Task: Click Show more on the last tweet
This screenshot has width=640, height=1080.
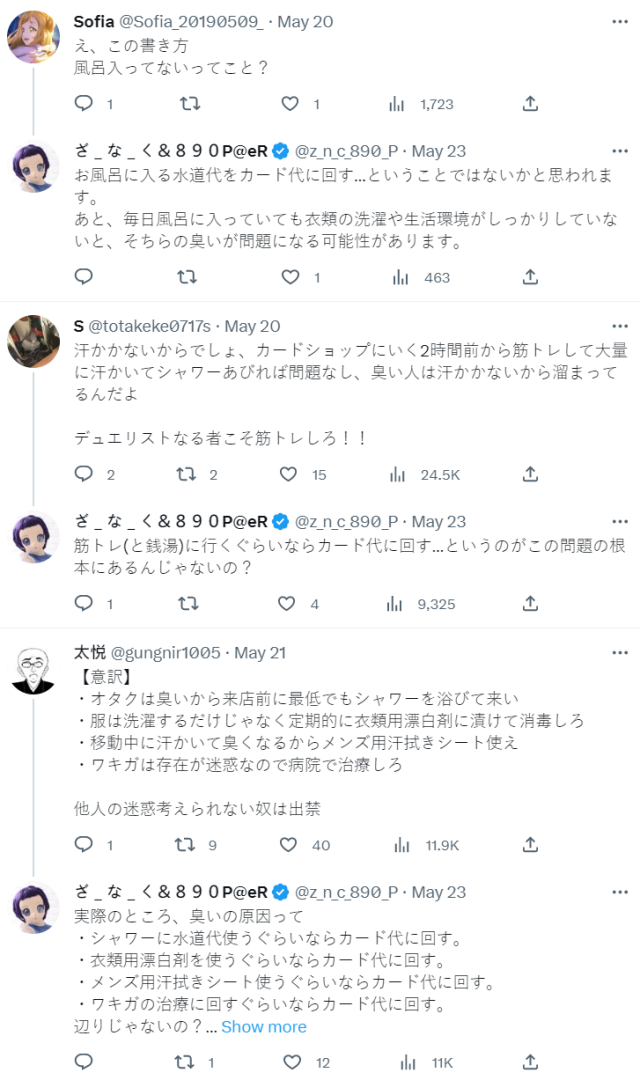Action: point(264,1027)
